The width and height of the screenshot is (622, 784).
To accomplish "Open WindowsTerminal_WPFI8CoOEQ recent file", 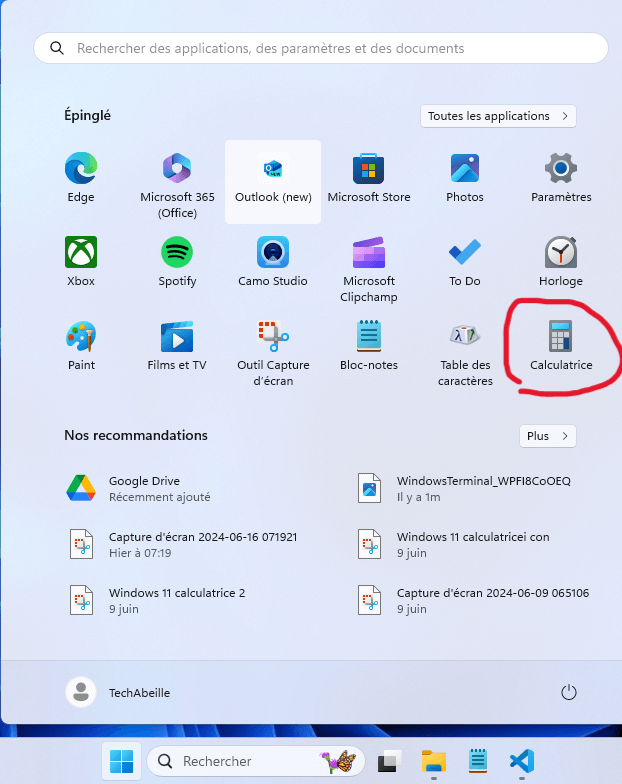I will pyautogui.click(x=464, y=488).
